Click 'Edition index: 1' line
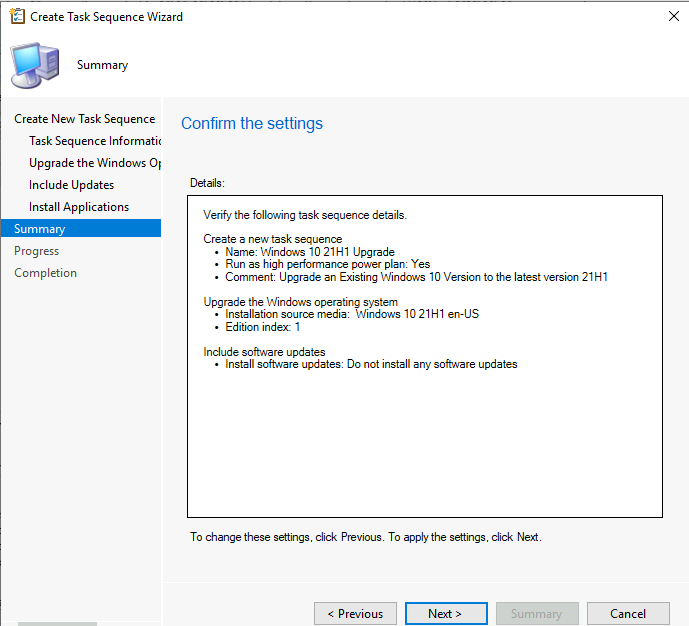This screenshot has height=626, width=689. tap(262, 327)
